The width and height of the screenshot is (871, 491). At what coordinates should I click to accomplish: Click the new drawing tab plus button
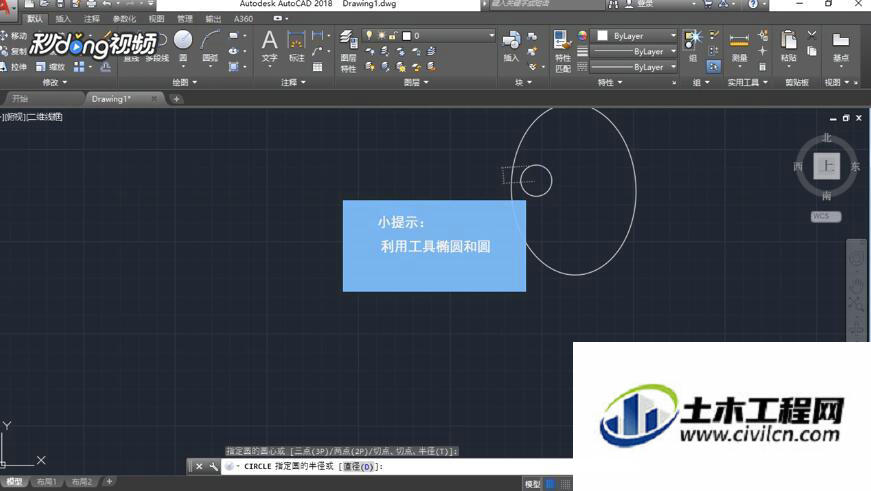coord(176,99)
